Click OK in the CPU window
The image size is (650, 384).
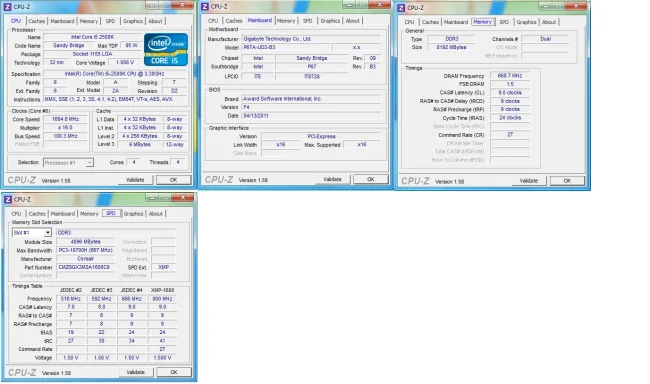(x=174, y=180)
